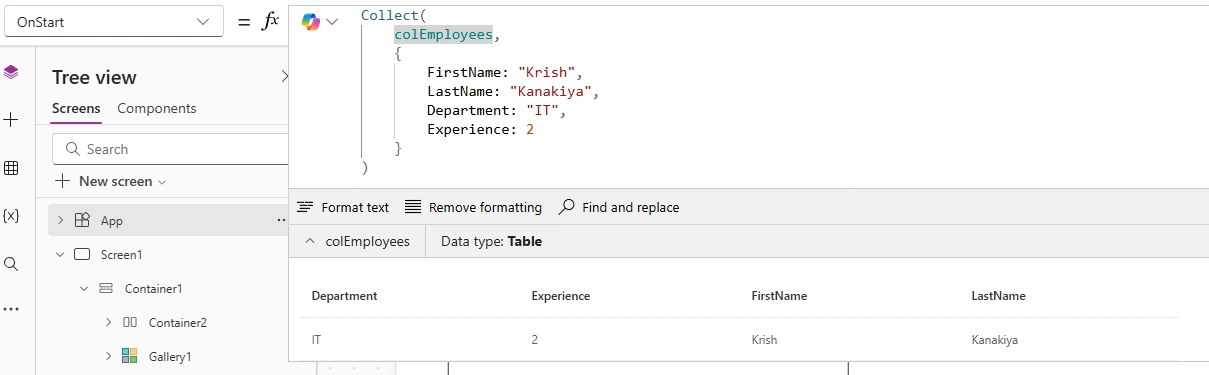The height and width of the screenshot is (375, 1209).
Task: Close the Tree view panel
Action: [284, 76]
